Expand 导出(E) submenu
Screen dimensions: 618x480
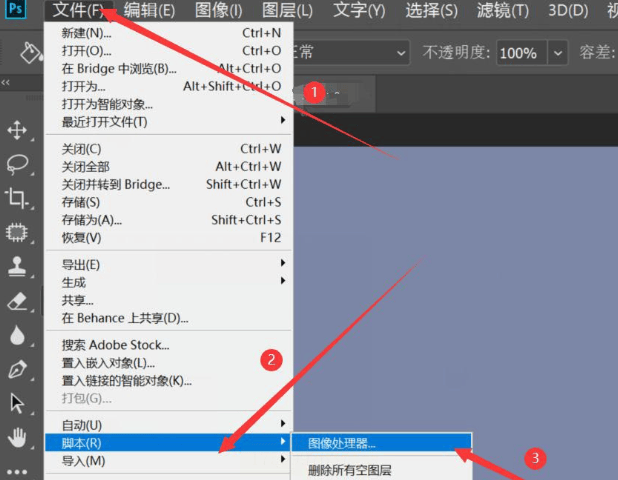point(169,264)
